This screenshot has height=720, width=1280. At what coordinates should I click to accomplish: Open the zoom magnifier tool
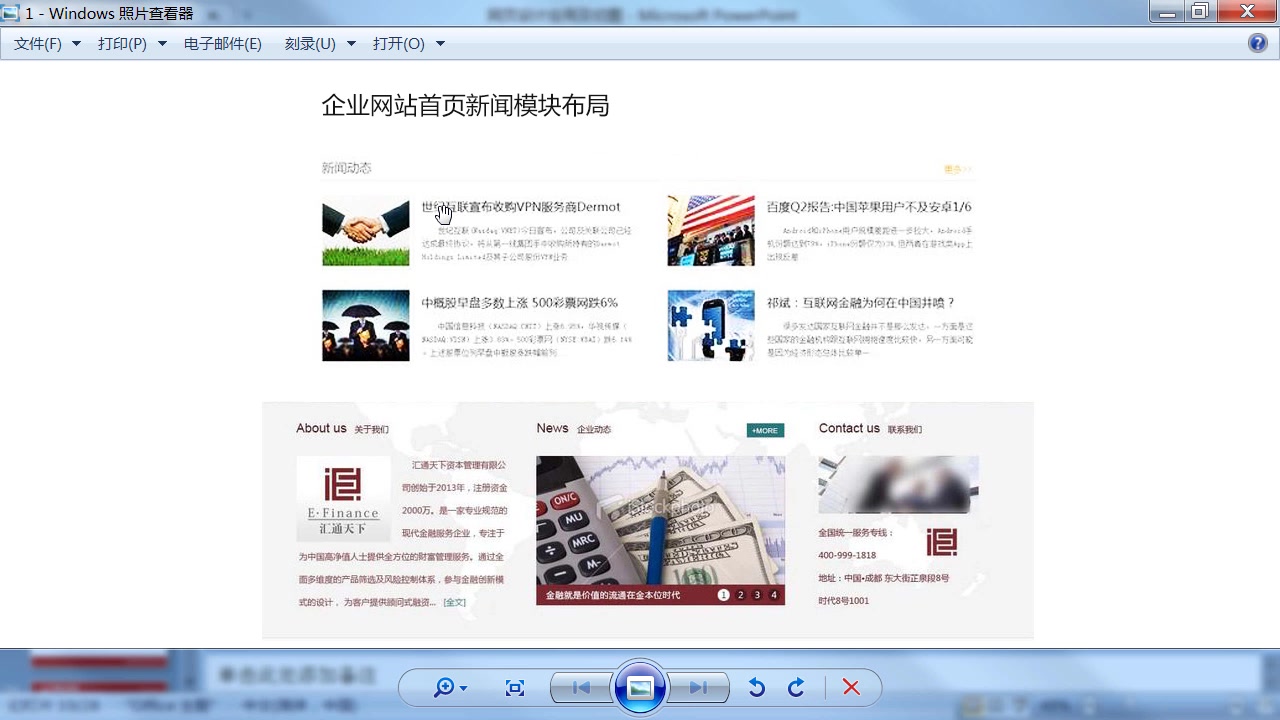[x=444, y=688]
